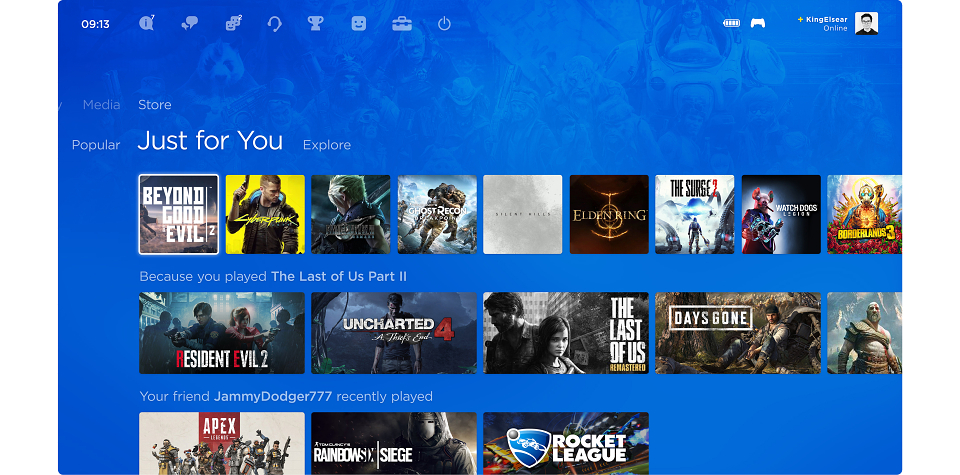Open the settings toolbox icon
The image size is (960, 475).
point(402,24)
